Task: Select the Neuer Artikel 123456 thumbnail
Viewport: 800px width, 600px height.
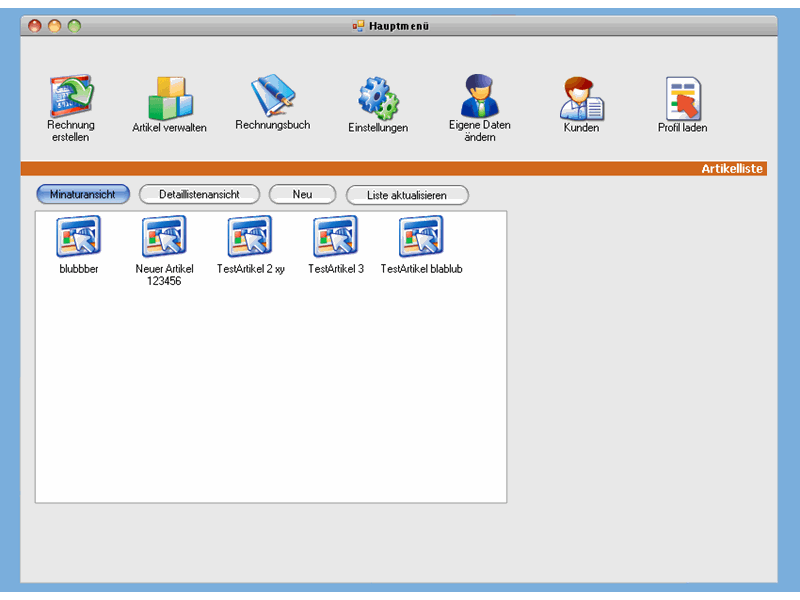Action: [164, 236]
